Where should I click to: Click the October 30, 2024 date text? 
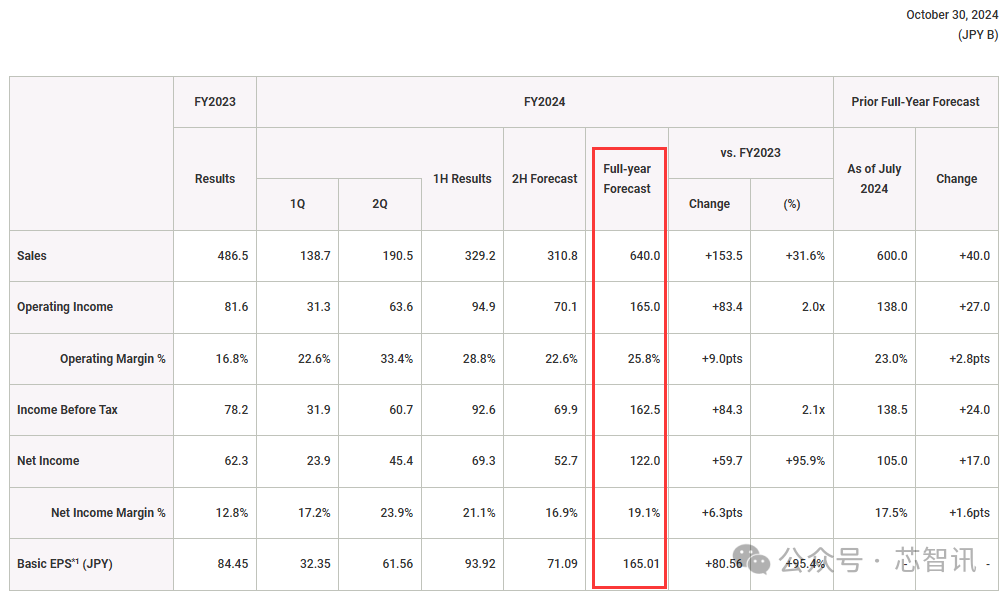[x=951, y=15]
